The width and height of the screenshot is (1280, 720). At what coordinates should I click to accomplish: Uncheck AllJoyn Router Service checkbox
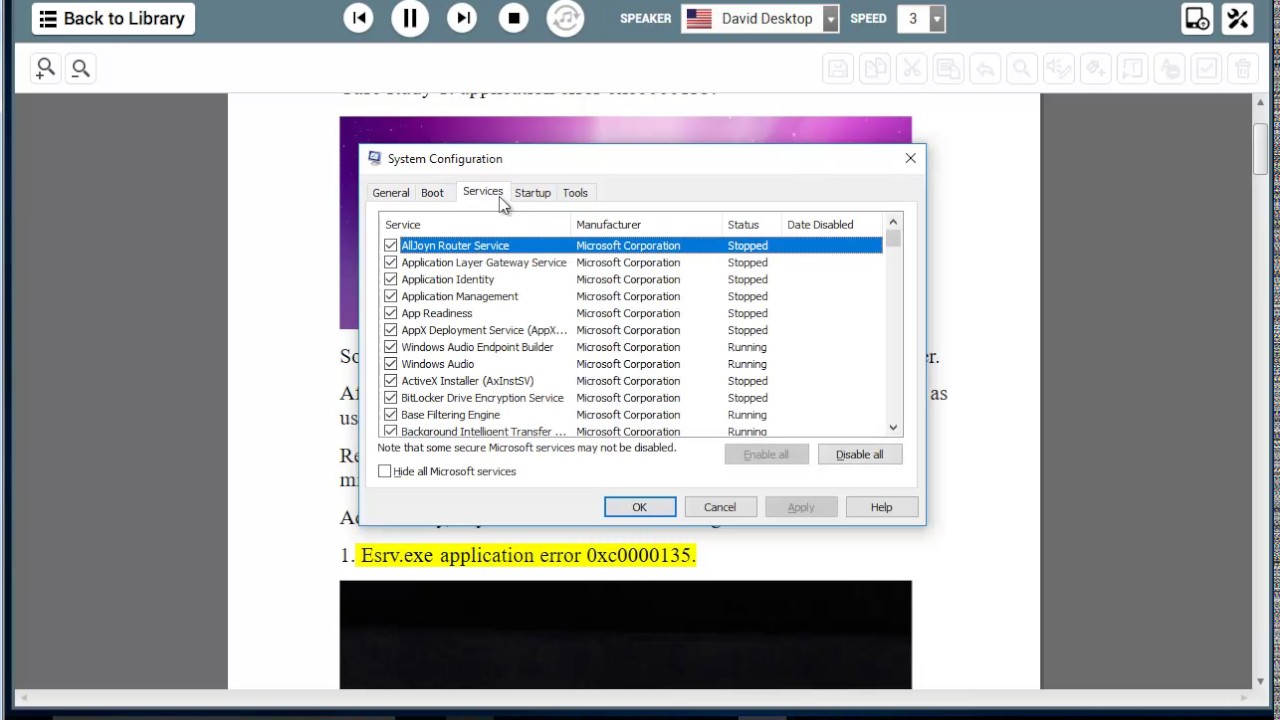pyautogui.click(x=390, y=245)
